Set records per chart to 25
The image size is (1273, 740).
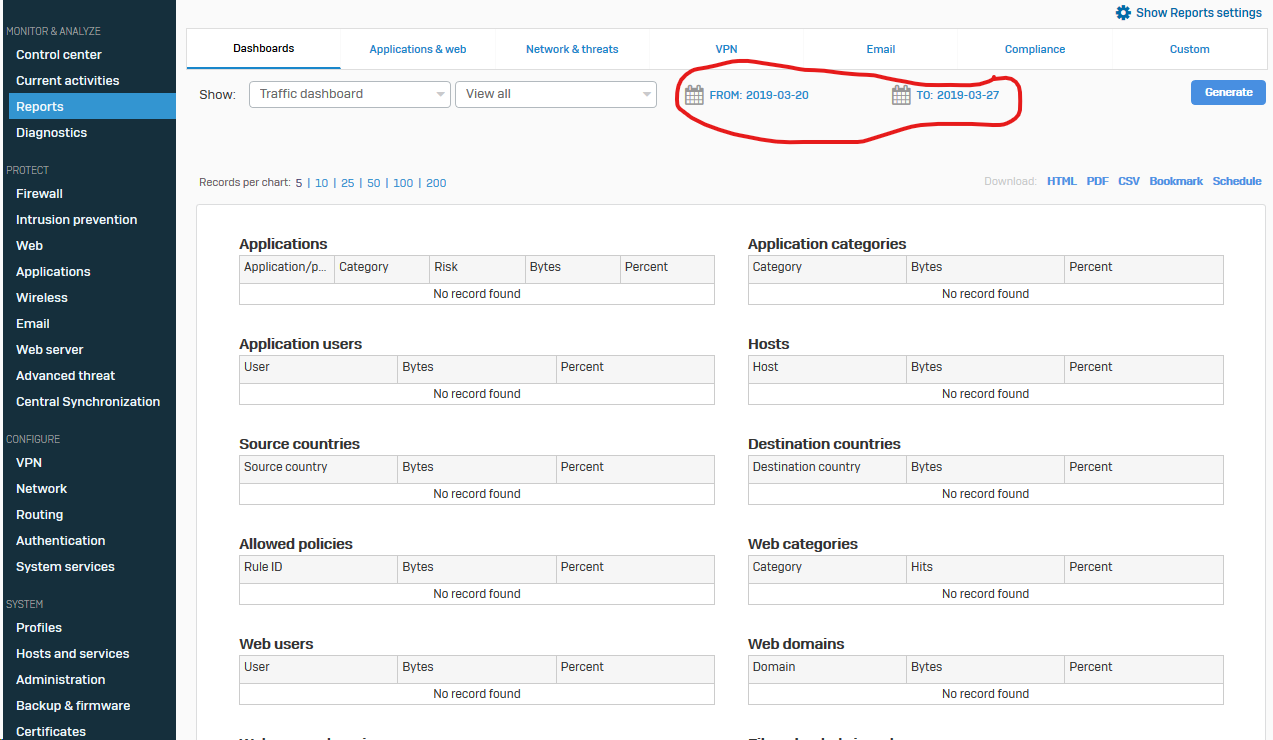(x=347, y=183)
